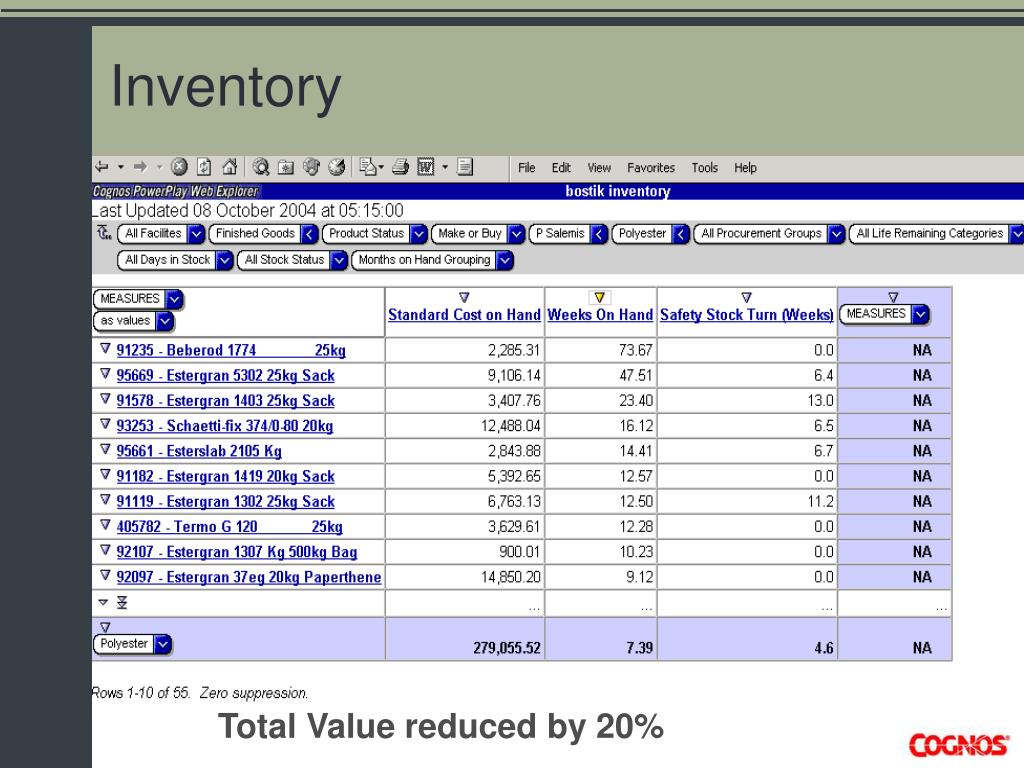Open the 92097 - Estergran 37eg 20kg Paperthene link
1024x768 pixels.
coord(249,577)
